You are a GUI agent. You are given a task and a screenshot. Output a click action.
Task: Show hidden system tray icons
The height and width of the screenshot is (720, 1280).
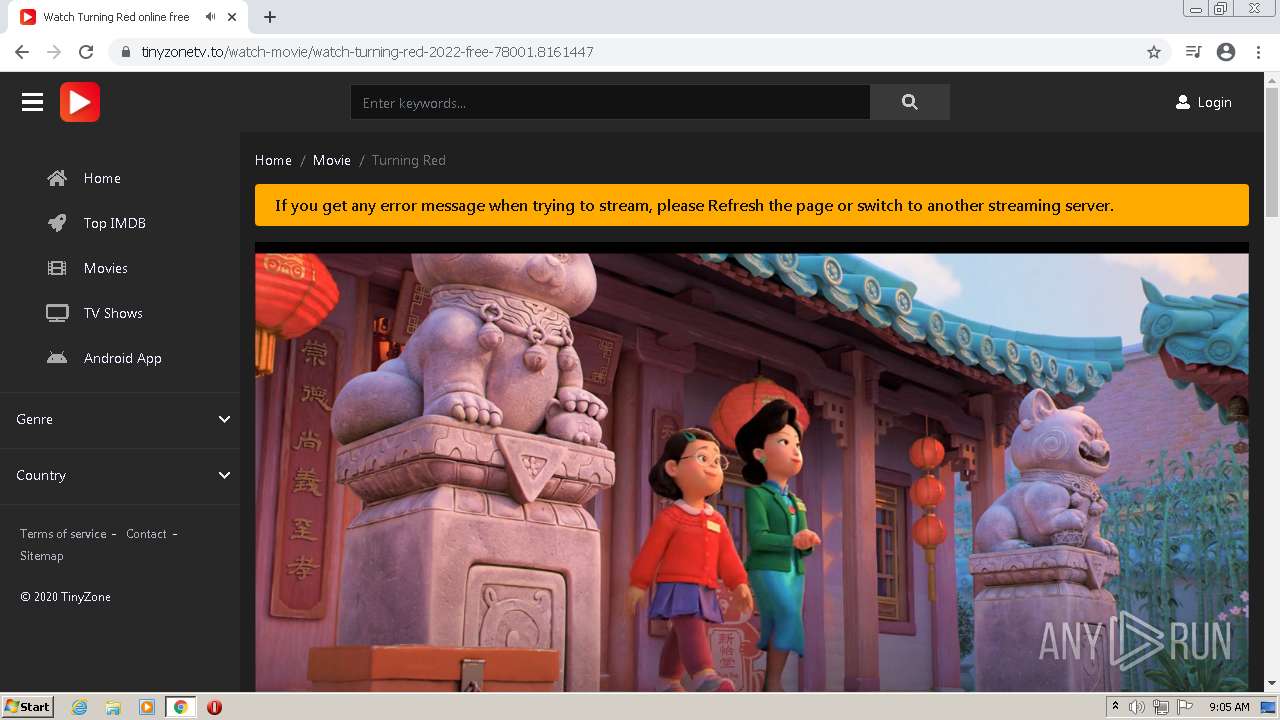pyautogui.click(x=1115, y=707)
